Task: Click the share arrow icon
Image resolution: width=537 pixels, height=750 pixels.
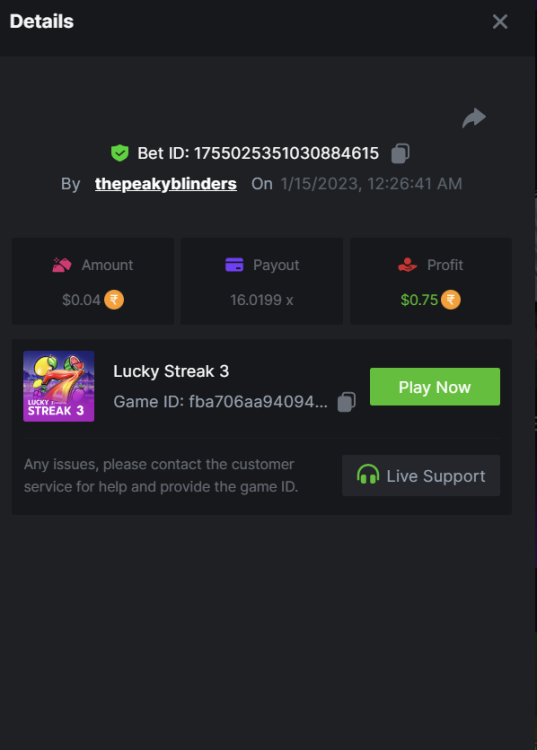Action: tap(474, 118)
